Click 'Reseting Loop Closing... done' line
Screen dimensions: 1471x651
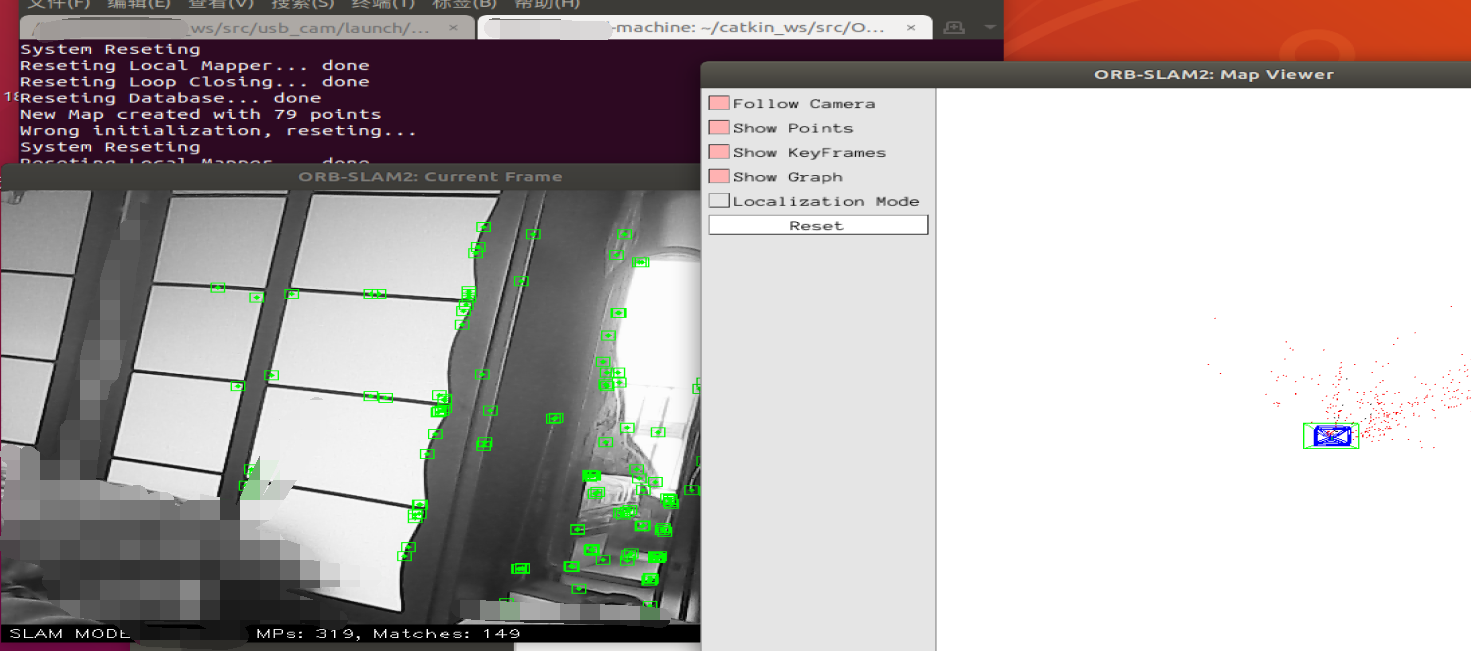click(x=195, y=82)
